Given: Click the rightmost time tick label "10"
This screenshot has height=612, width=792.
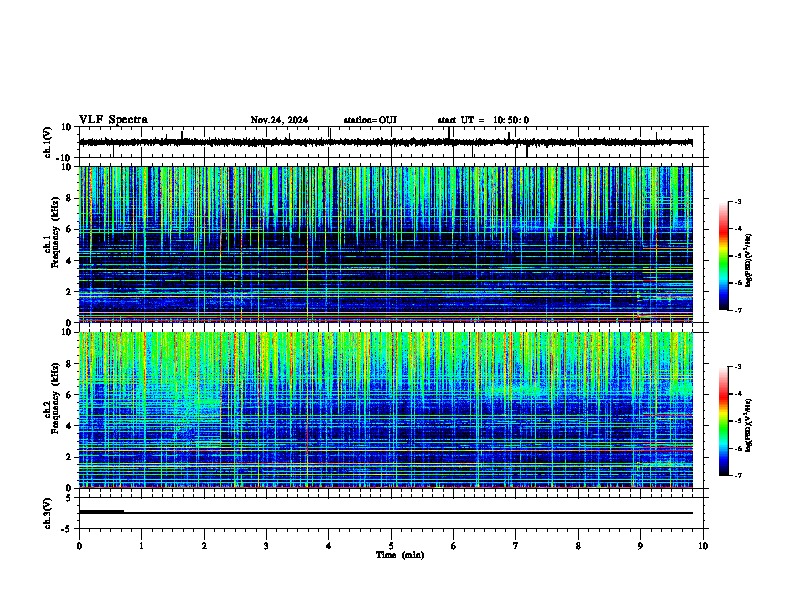Looking at the screenshot, I should point(703,546).
